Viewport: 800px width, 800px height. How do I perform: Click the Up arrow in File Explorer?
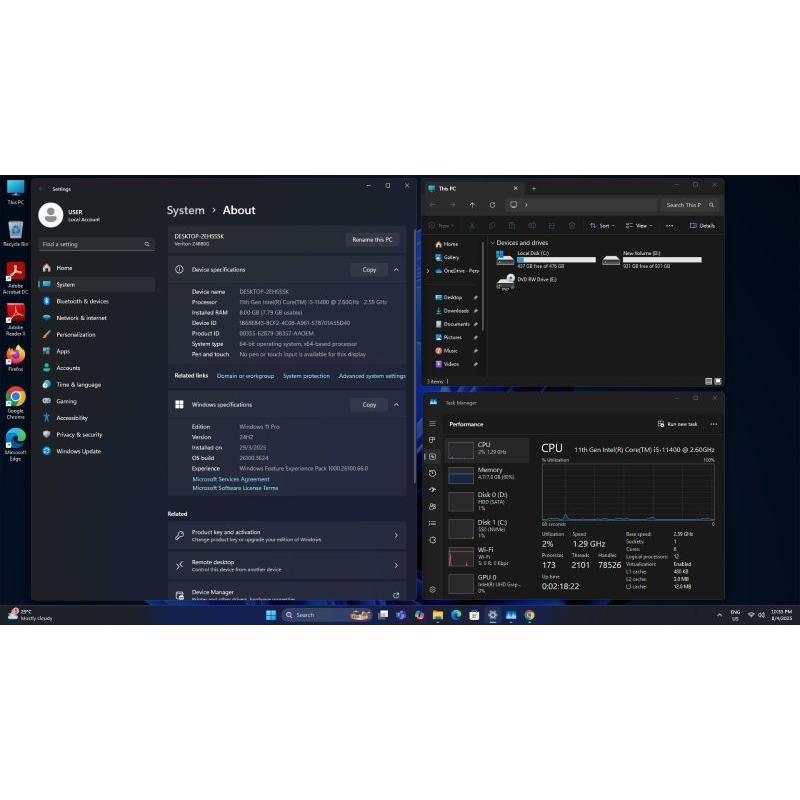pyautogui.click(x=472, y=205)
